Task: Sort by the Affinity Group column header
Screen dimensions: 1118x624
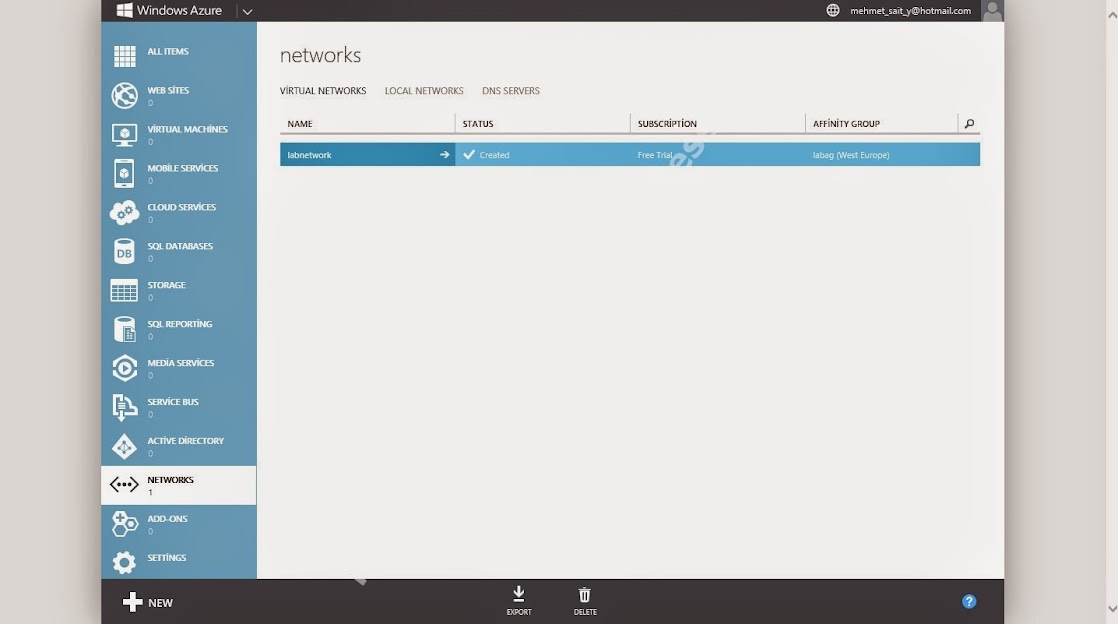Action: pyautogui.click(x=846, y=124)
